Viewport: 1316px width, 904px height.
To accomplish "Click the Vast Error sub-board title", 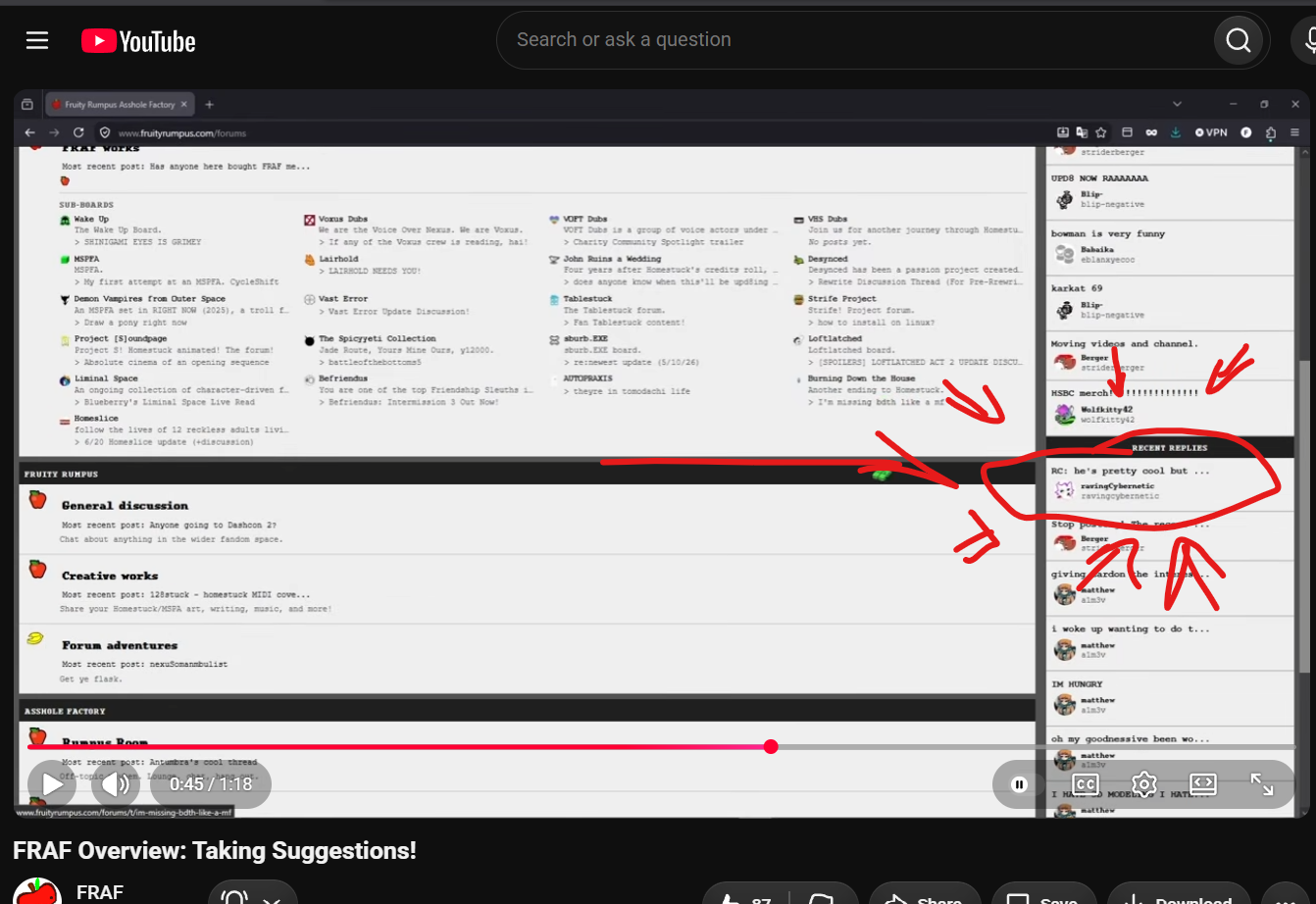I will 343,299.
